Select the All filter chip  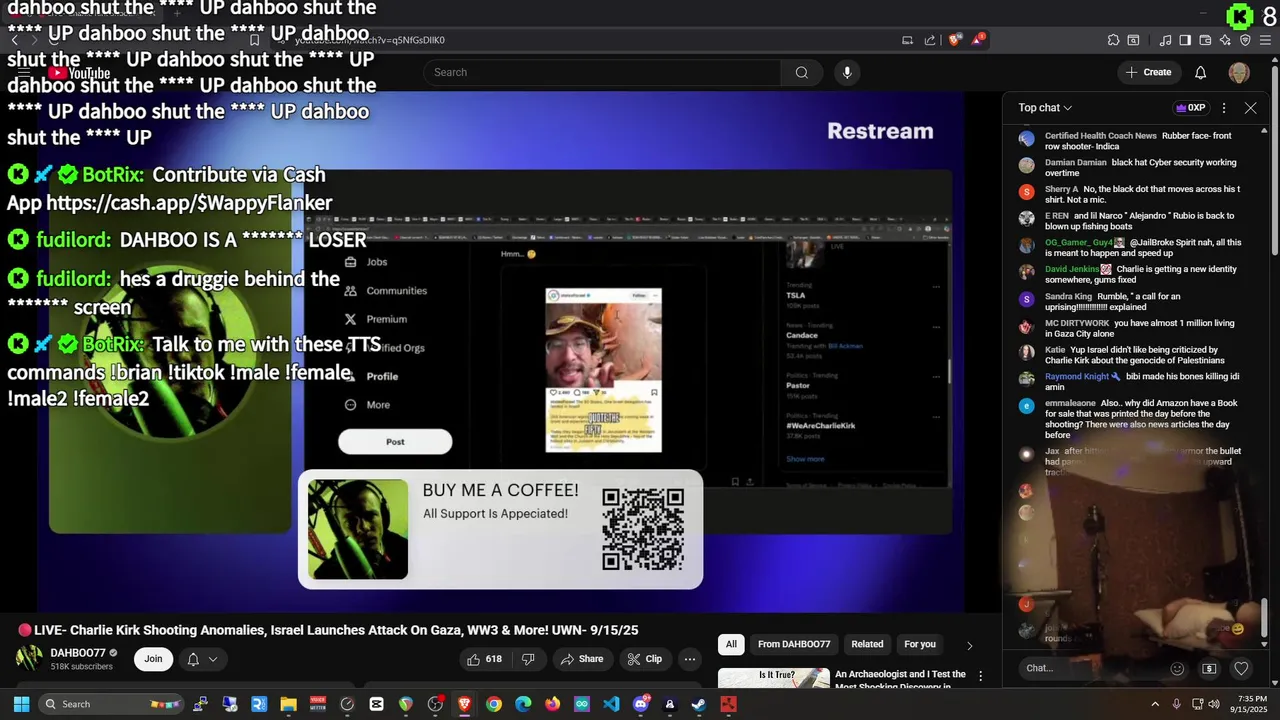(731, 644)
